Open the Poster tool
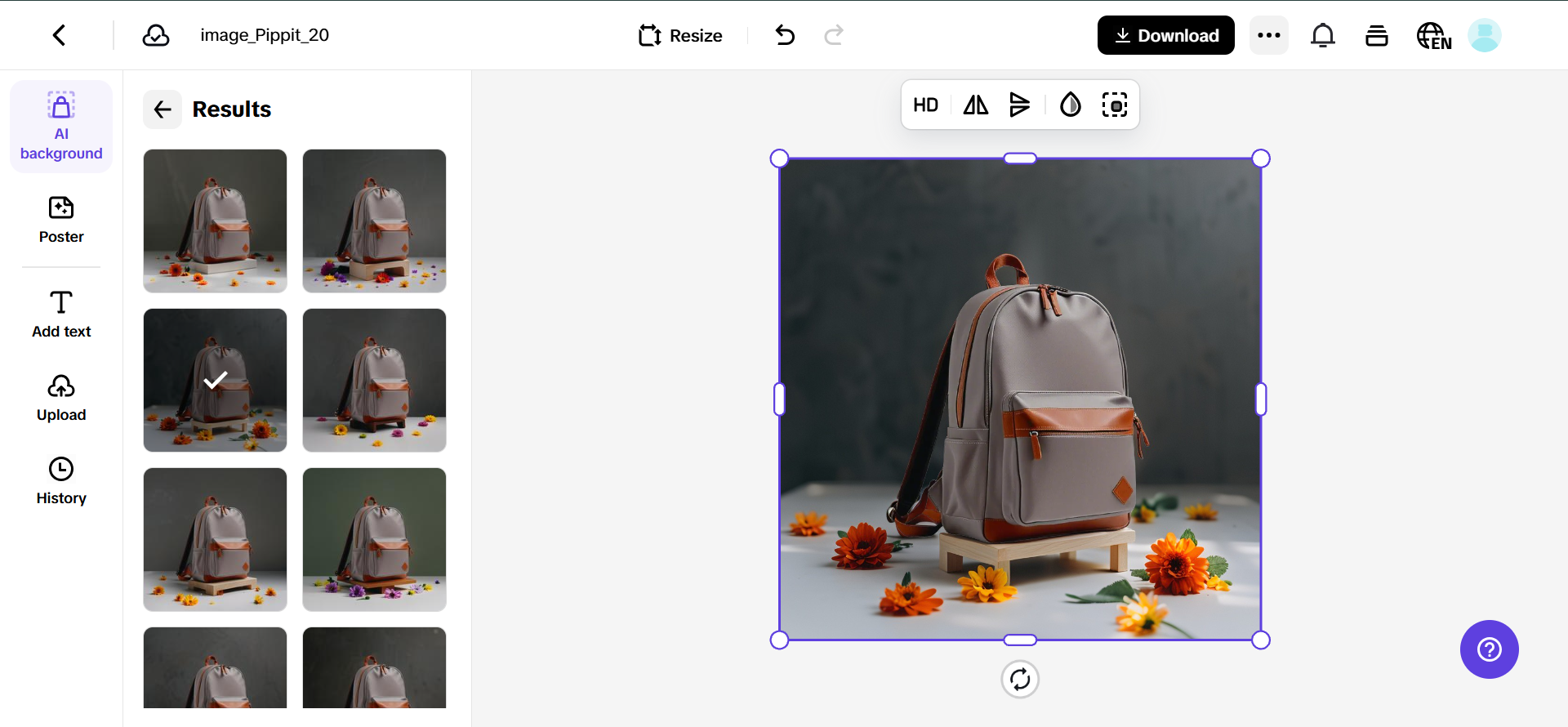The height and width of the screenshot is (727, 1568). 61,220
